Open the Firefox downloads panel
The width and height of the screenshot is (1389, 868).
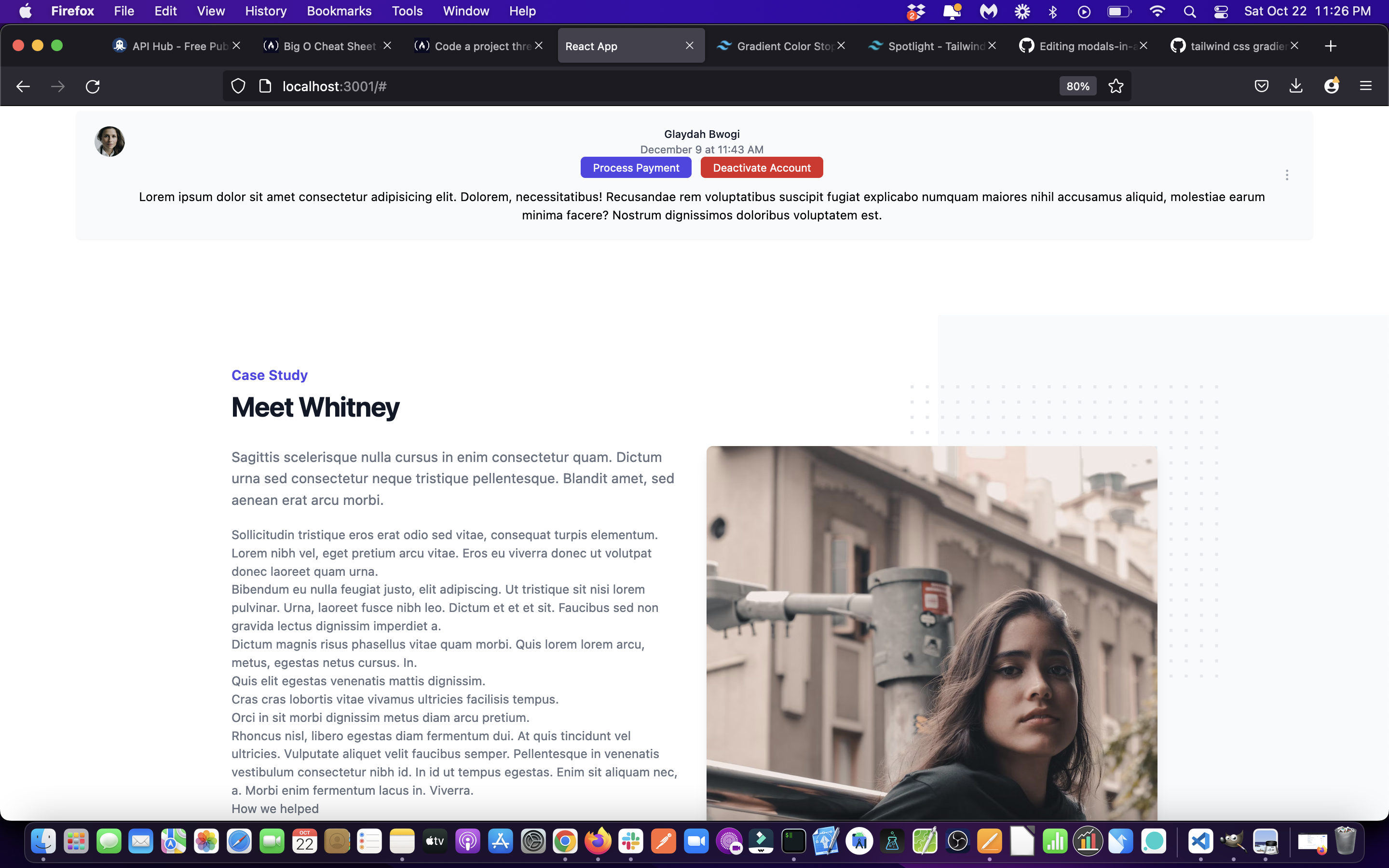click(x=1296, y=86)
